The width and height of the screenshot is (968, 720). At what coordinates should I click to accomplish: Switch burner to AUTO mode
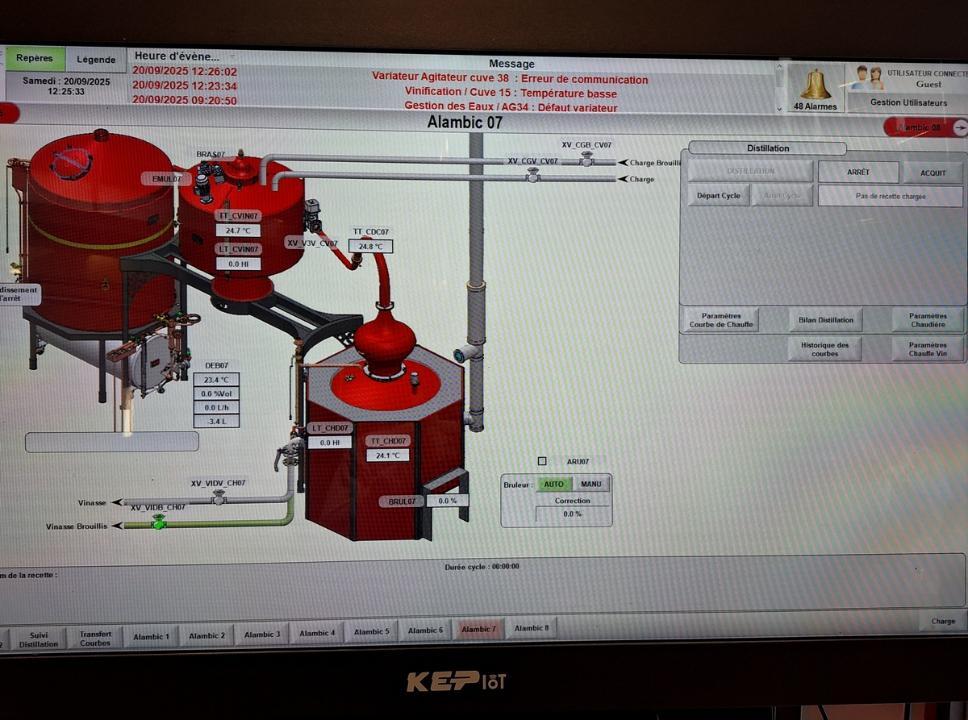(x=553, y=484)
